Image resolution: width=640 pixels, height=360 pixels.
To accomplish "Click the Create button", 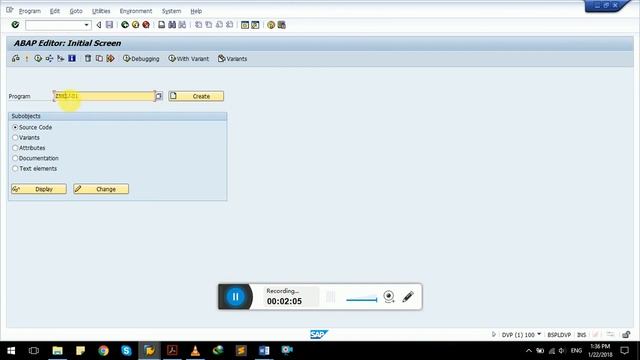I will 196,96.
